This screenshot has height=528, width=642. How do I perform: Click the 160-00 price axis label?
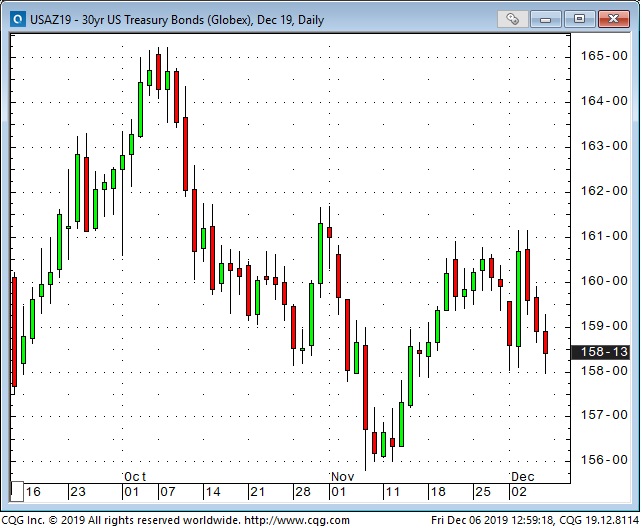(x=604, y=281)
